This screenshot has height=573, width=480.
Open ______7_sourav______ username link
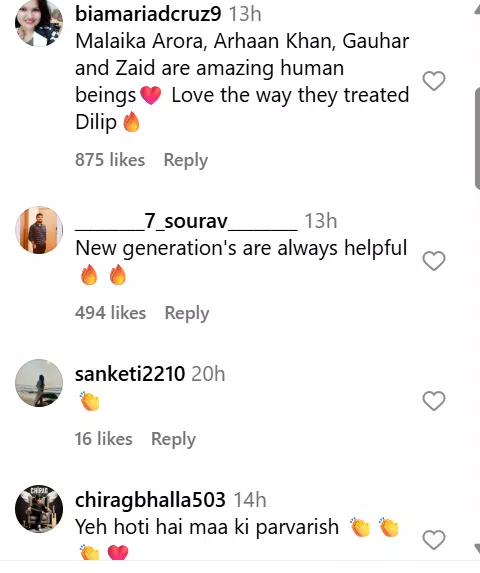pyautogui.click(x=186, y=221)
